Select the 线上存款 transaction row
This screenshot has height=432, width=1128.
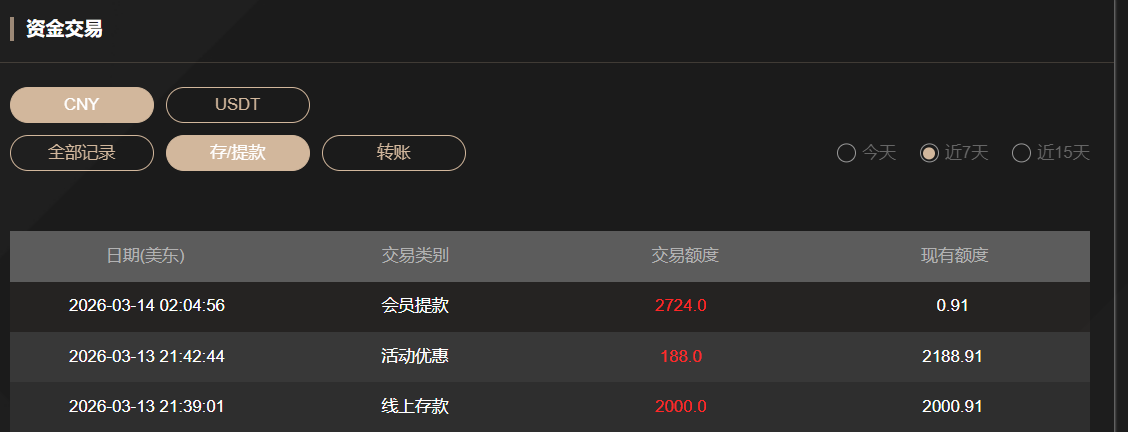[x=415, y=406]
